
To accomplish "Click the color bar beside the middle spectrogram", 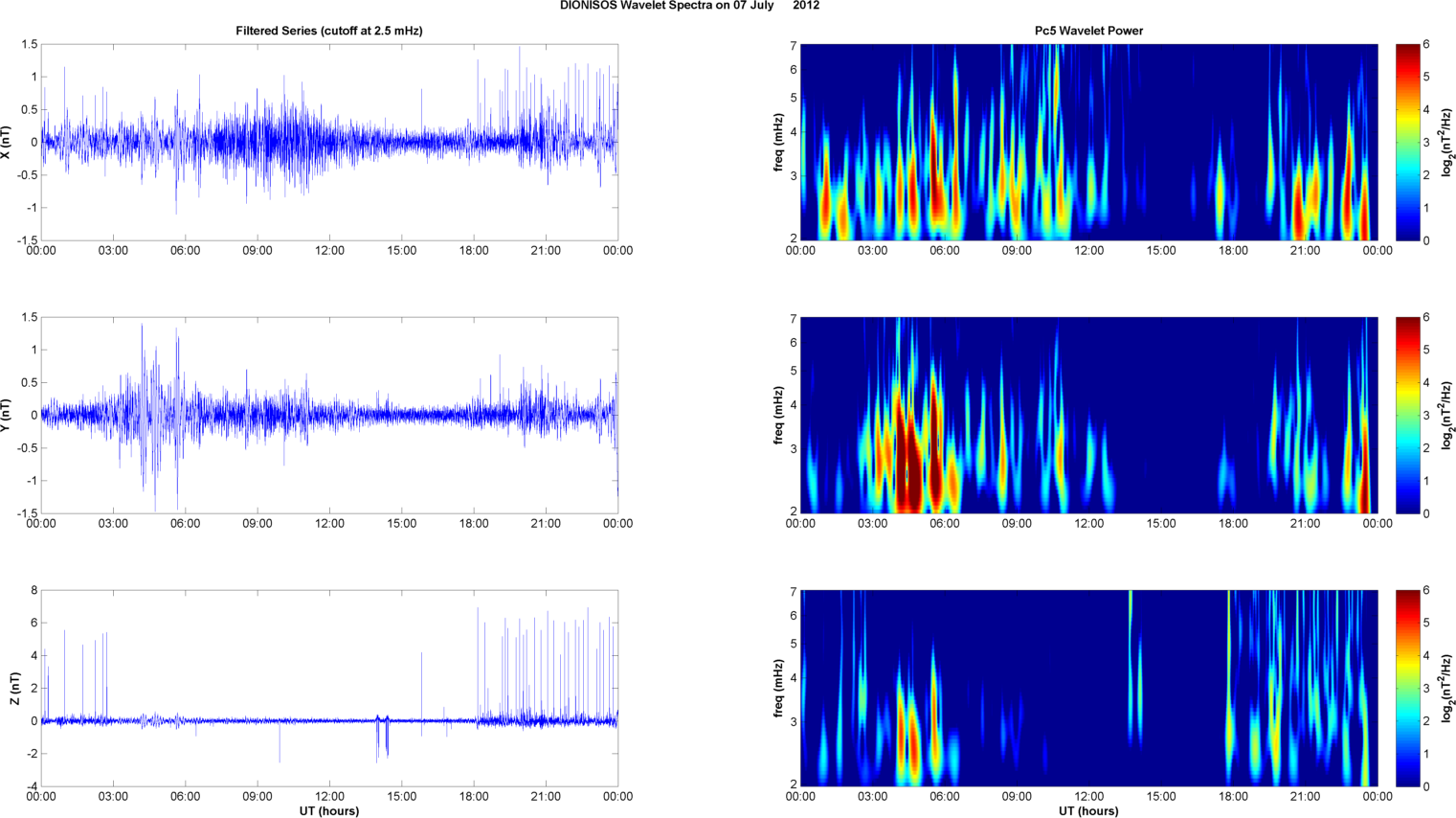I will point(1407,416).
